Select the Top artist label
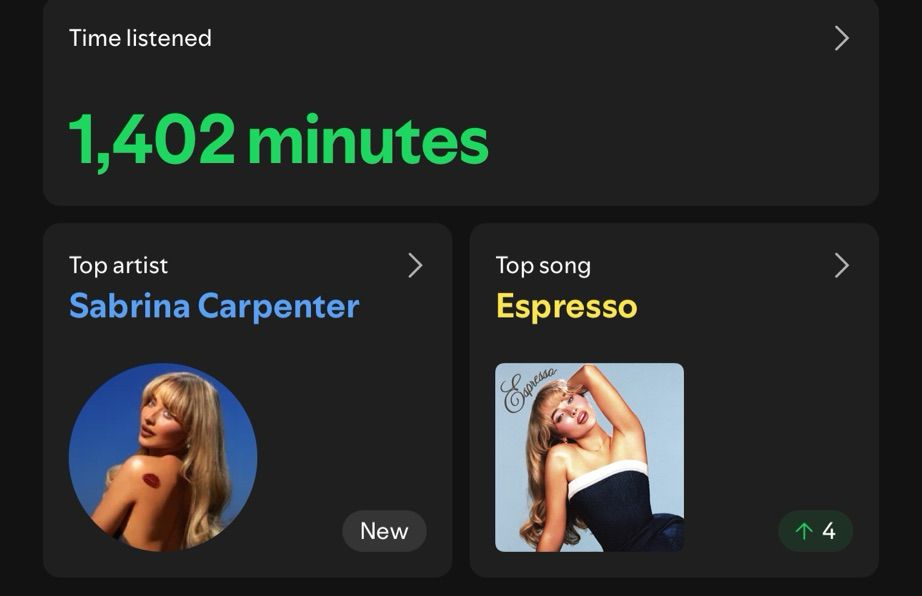Screen dimensions: 922x596 118,266
